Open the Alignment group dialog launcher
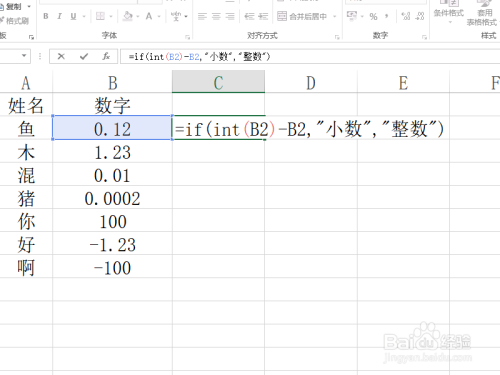The width and height of the screenshot is (500, 375). click(x=337, y=37)
